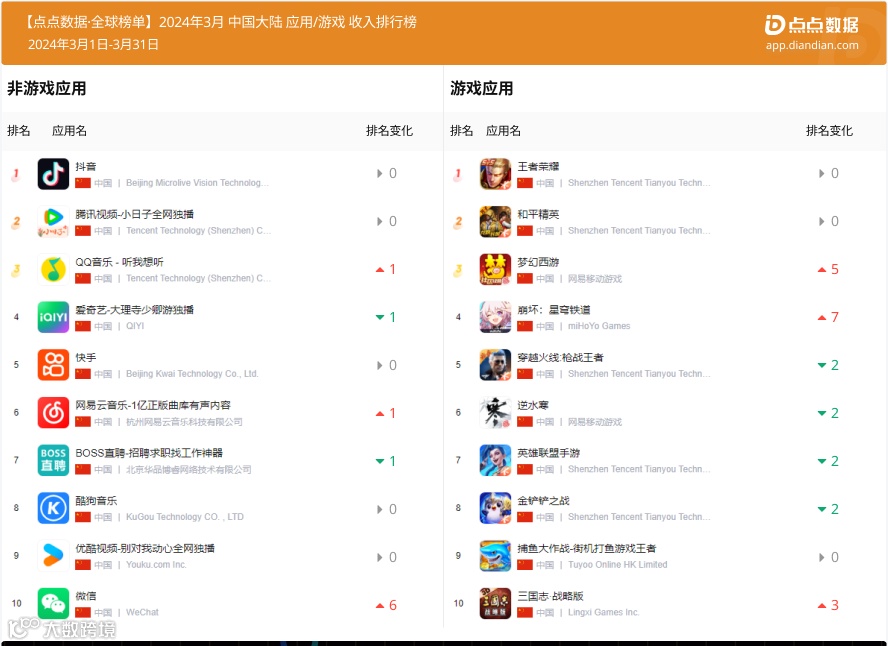Select the 金铲铲之战 game icon
The height and width of the screenshot is (646, 888).
[x=495, y=508]
